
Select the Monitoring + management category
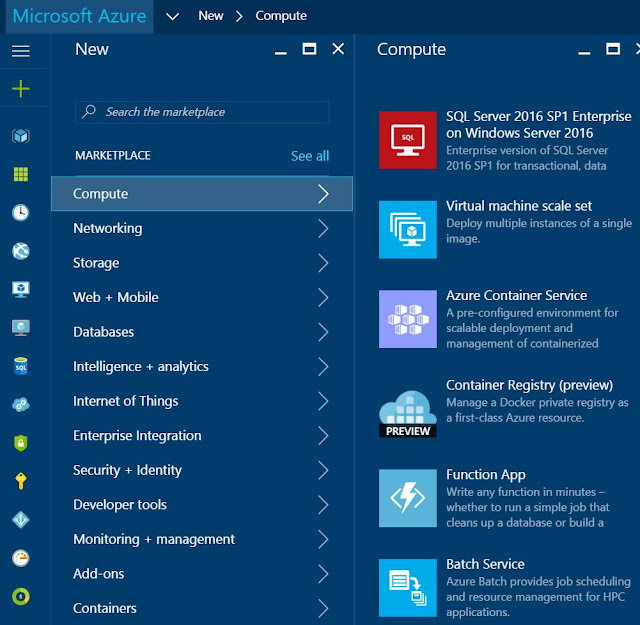point(202,539)
